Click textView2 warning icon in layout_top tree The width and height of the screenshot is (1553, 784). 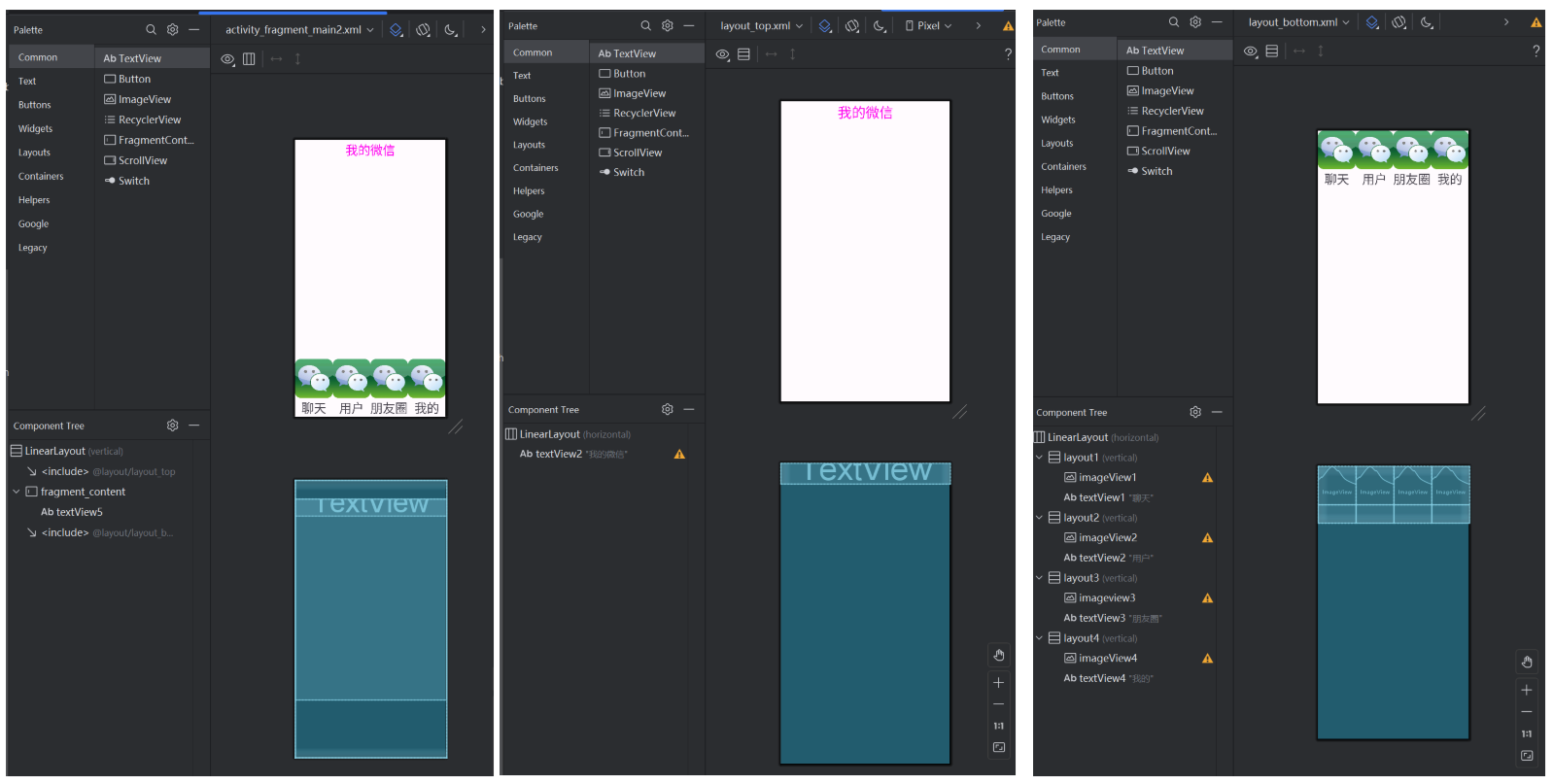(679, 455)
